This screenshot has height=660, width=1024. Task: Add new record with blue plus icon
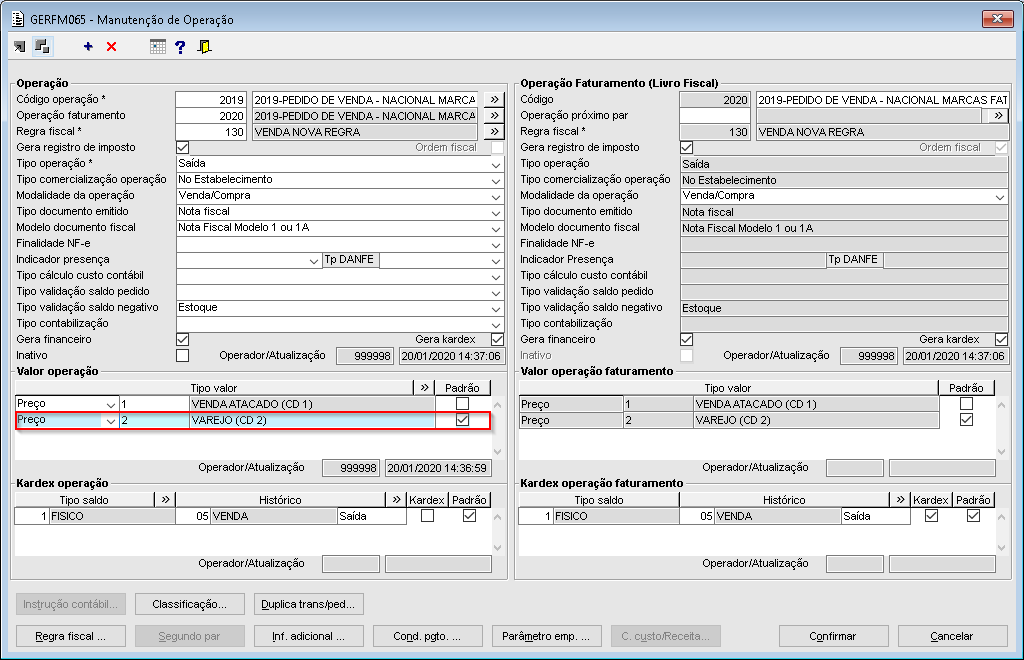88,46
